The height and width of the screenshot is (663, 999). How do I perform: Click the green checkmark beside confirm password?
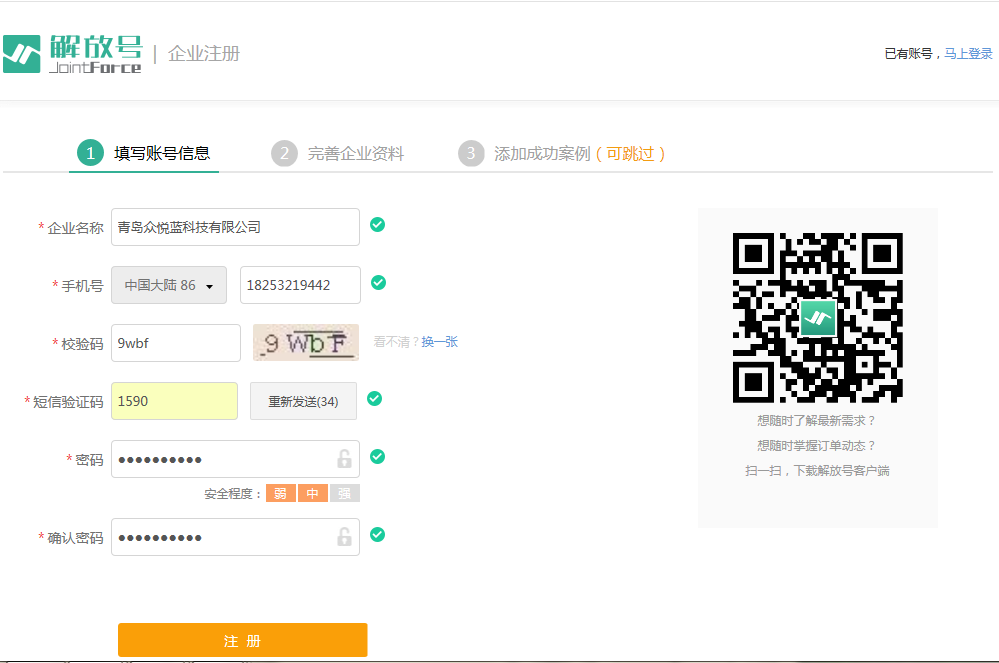tap(377, 535)
